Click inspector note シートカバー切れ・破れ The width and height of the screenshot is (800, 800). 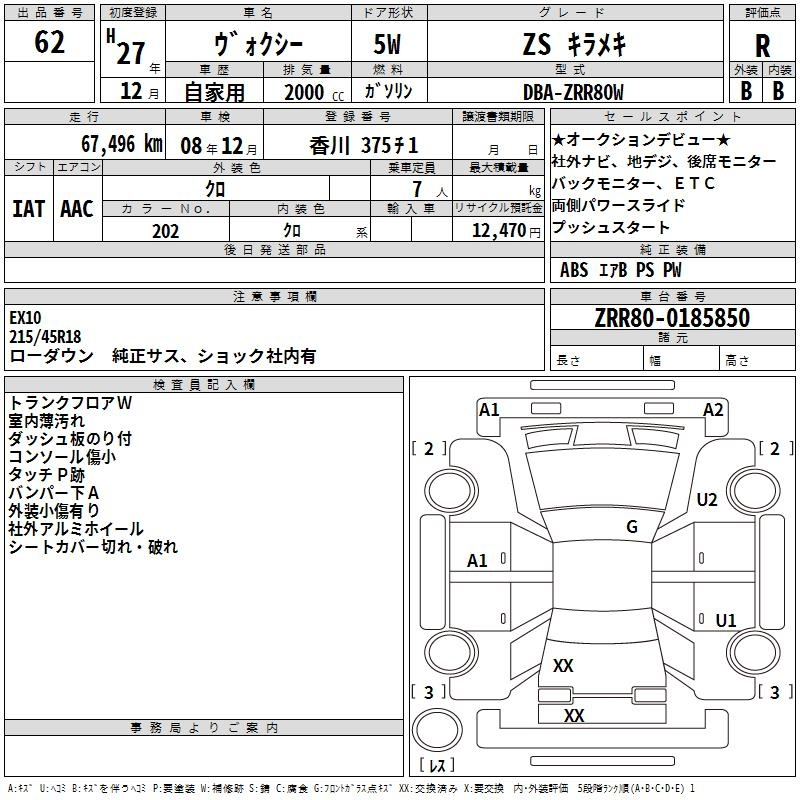point(93,546)
